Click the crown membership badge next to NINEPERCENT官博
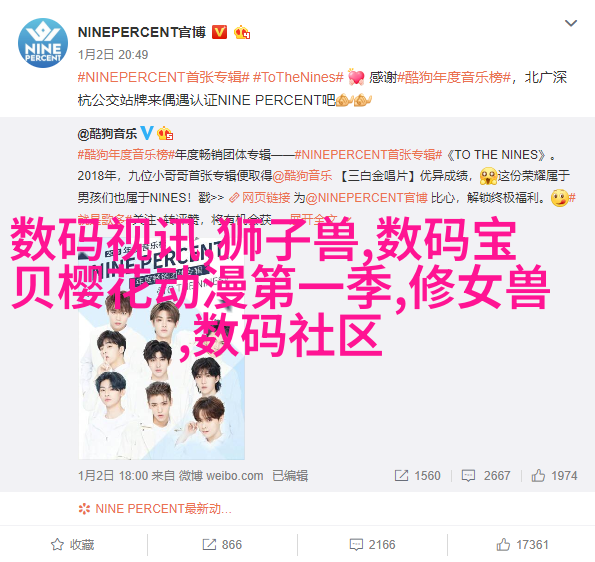The width and height of the screenshot is (595, 562). point(242,33)
